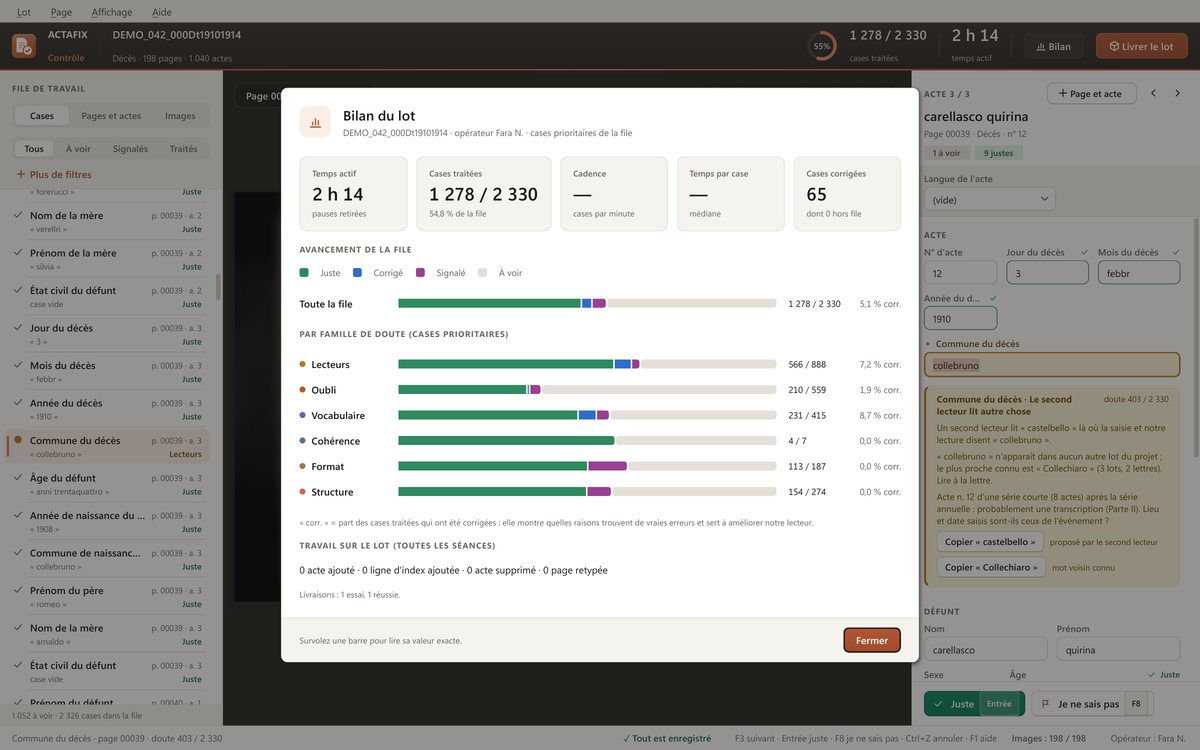This screenshot has height=750, width=1200.
Task: Click the checkmark icon beside Nom de la mère « verellri »
Action: pos(18,215)
